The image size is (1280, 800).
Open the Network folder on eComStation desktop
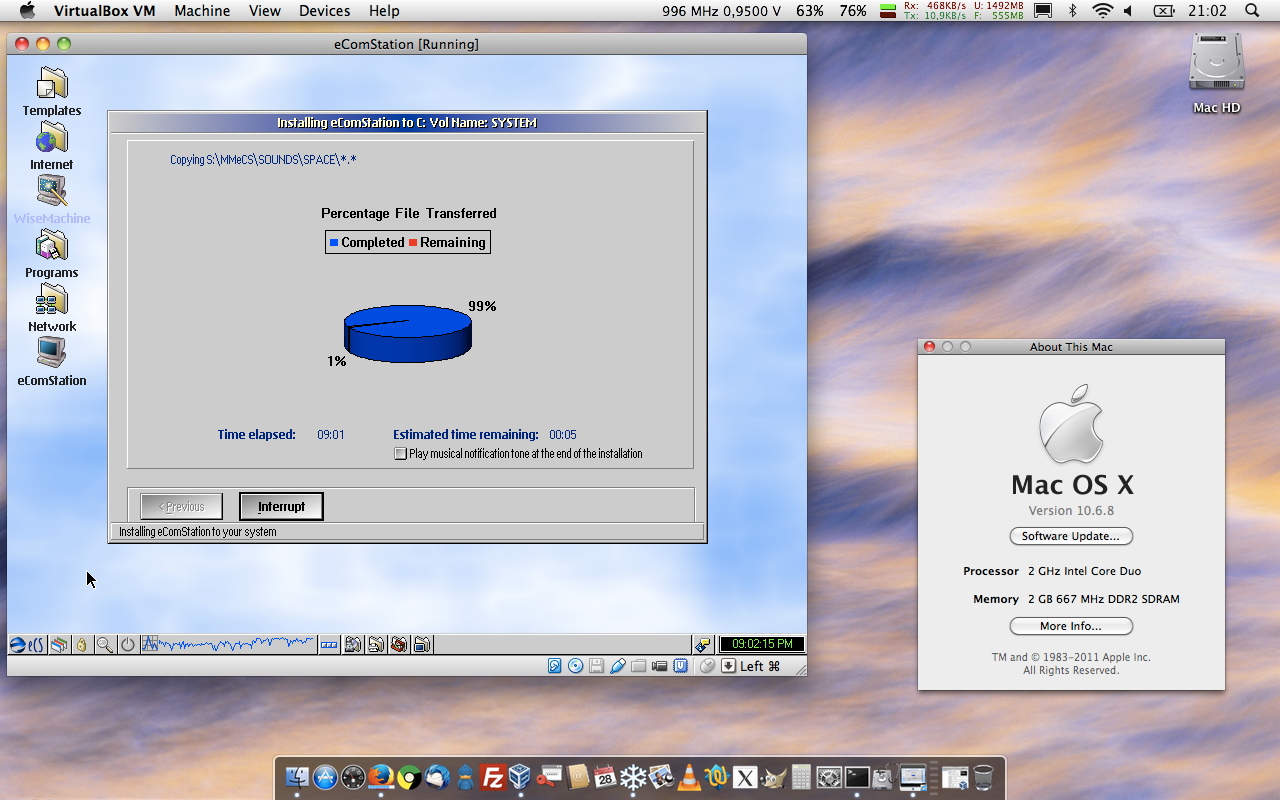[x=52, y=301]
